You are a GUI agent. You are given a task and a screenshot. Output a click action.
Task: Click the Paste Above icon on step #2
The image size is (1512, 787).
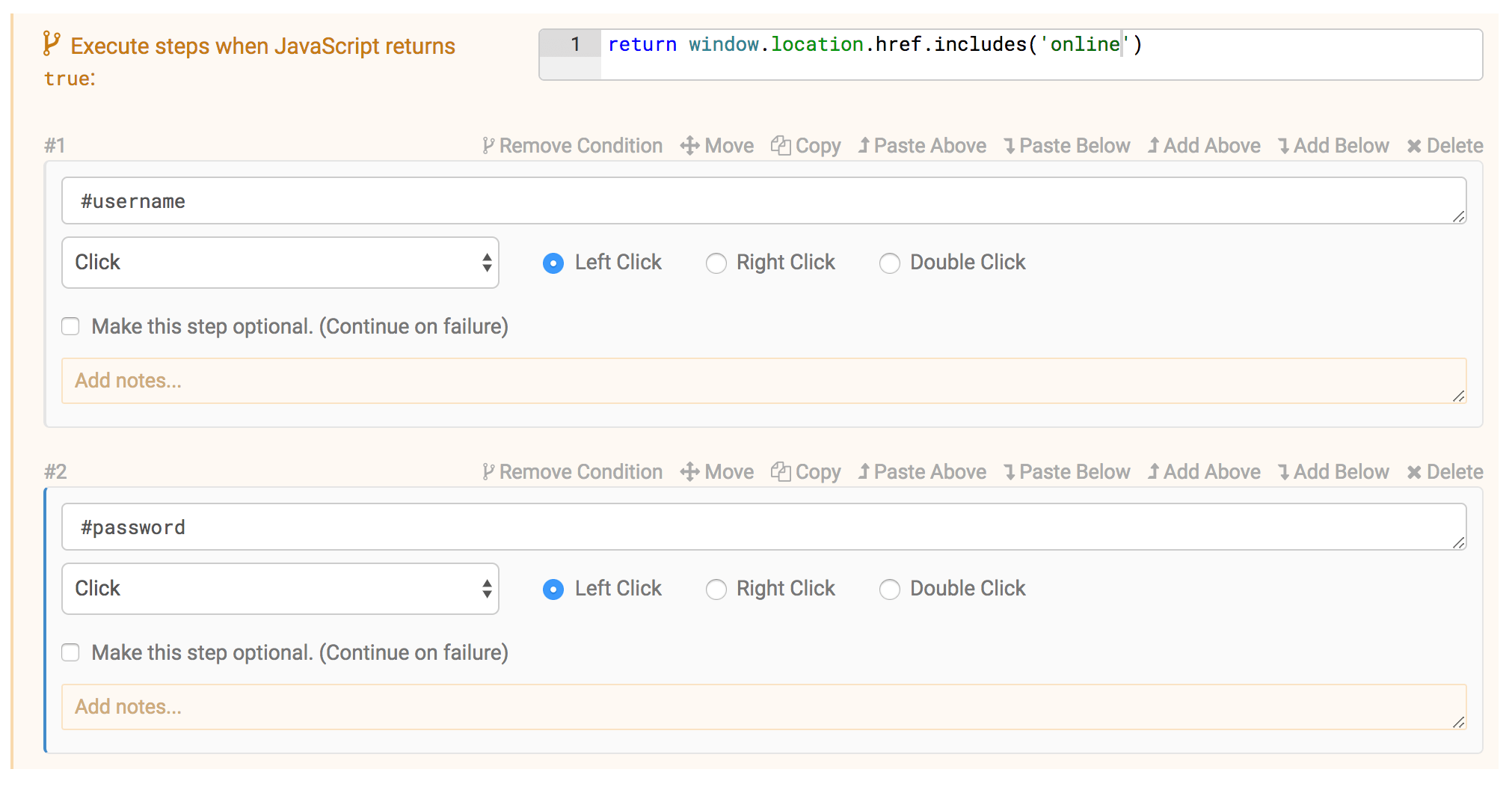(x=864, y=472)
